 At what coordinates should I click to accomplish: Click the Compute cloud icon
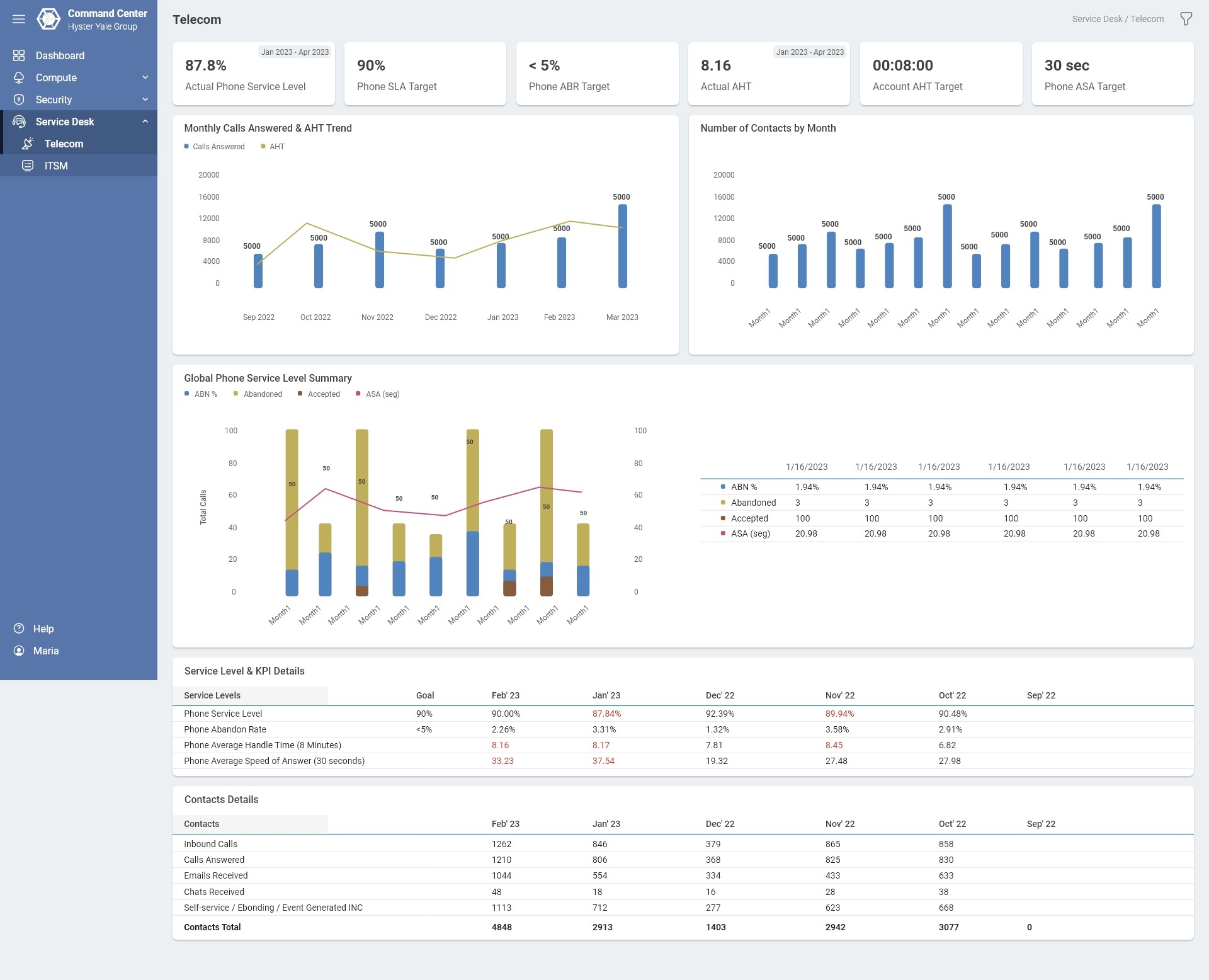[19, 77]
